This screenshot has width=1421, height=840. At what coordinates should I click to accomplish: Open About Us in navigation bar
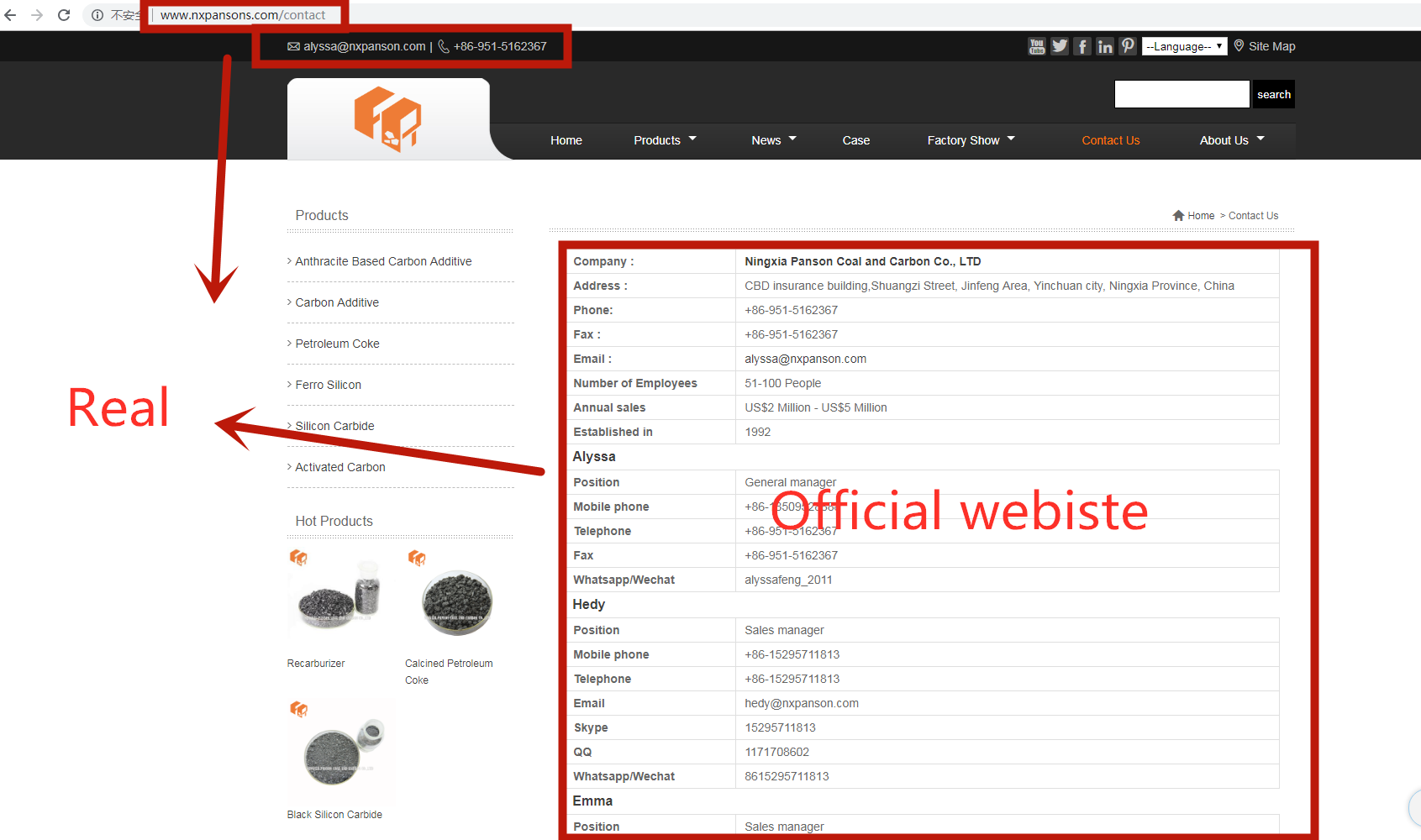1224,140
